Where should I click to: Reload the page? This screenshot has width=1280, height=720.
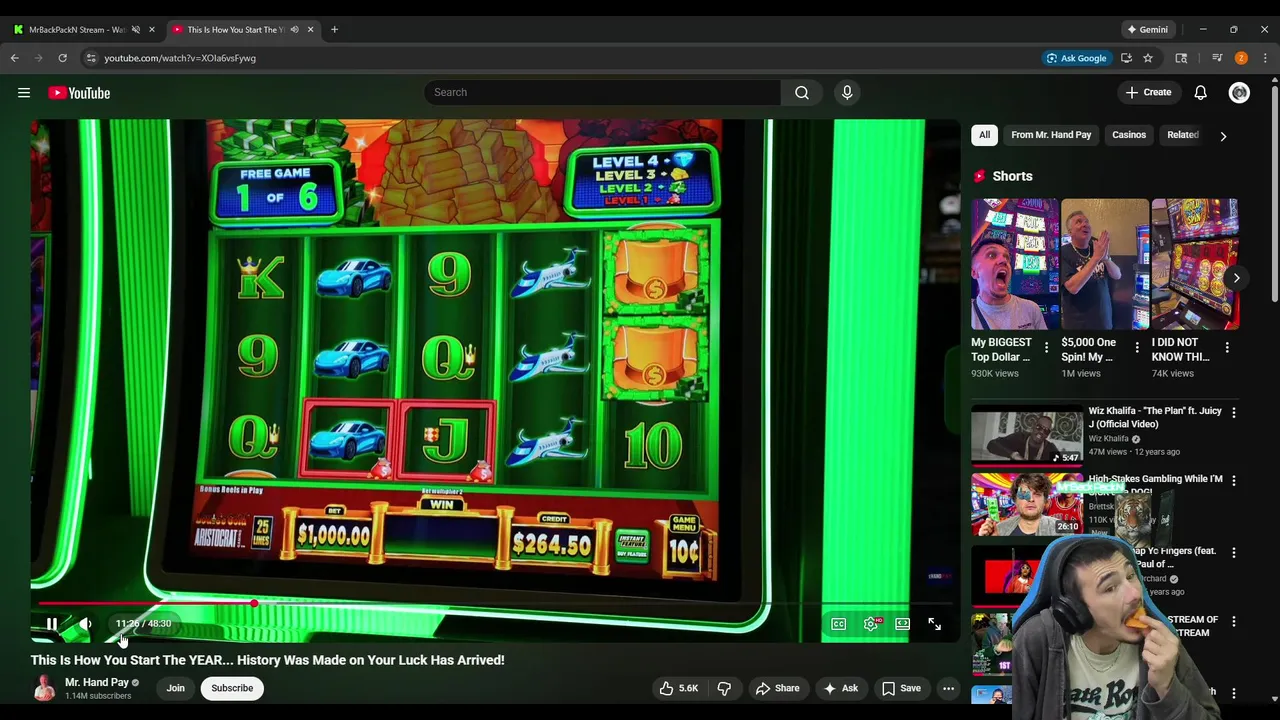[x=62, y=58]
